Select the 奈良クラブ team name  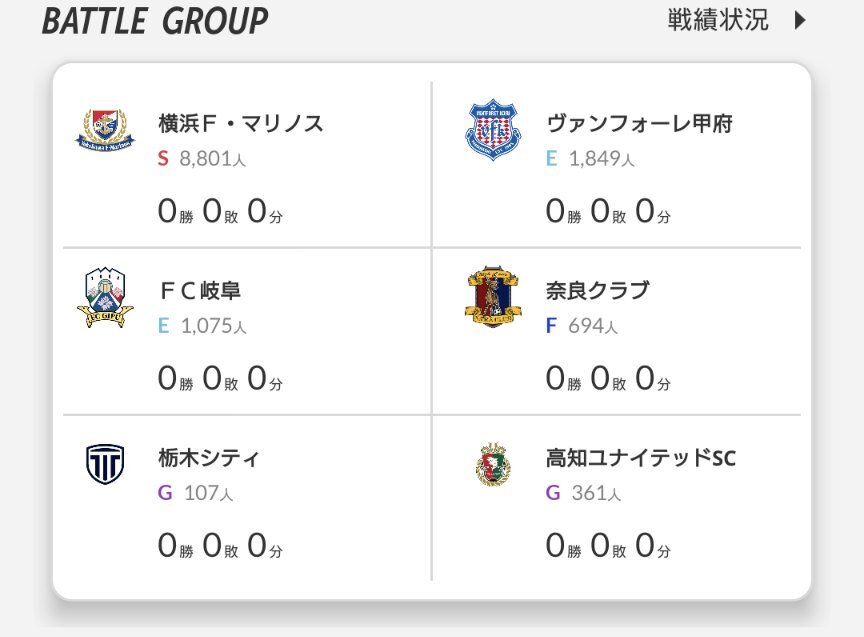click(598, 290)
